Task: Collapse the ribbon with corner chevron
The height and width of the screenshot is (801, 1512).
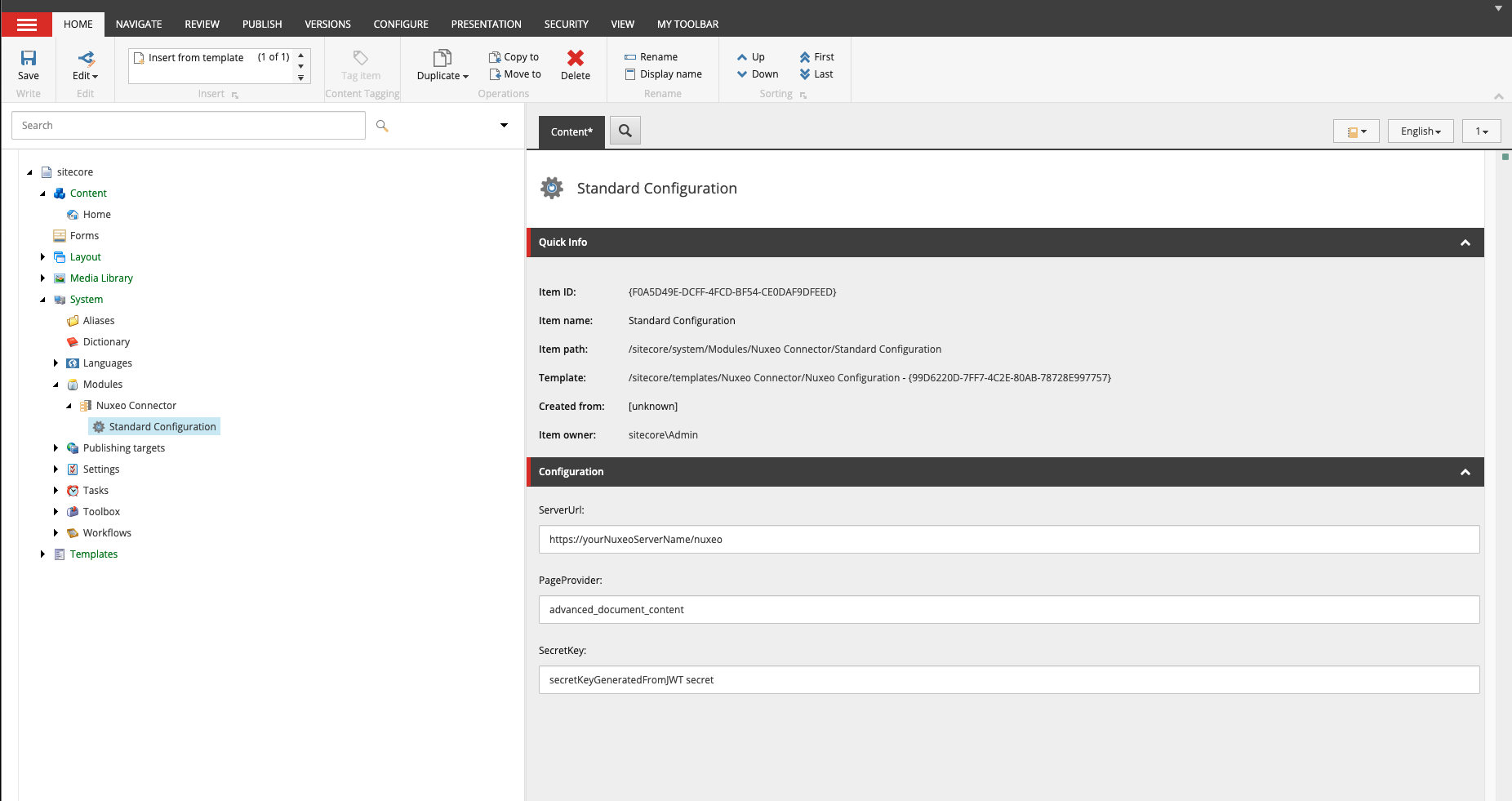Action: [x=1499, y=96]
